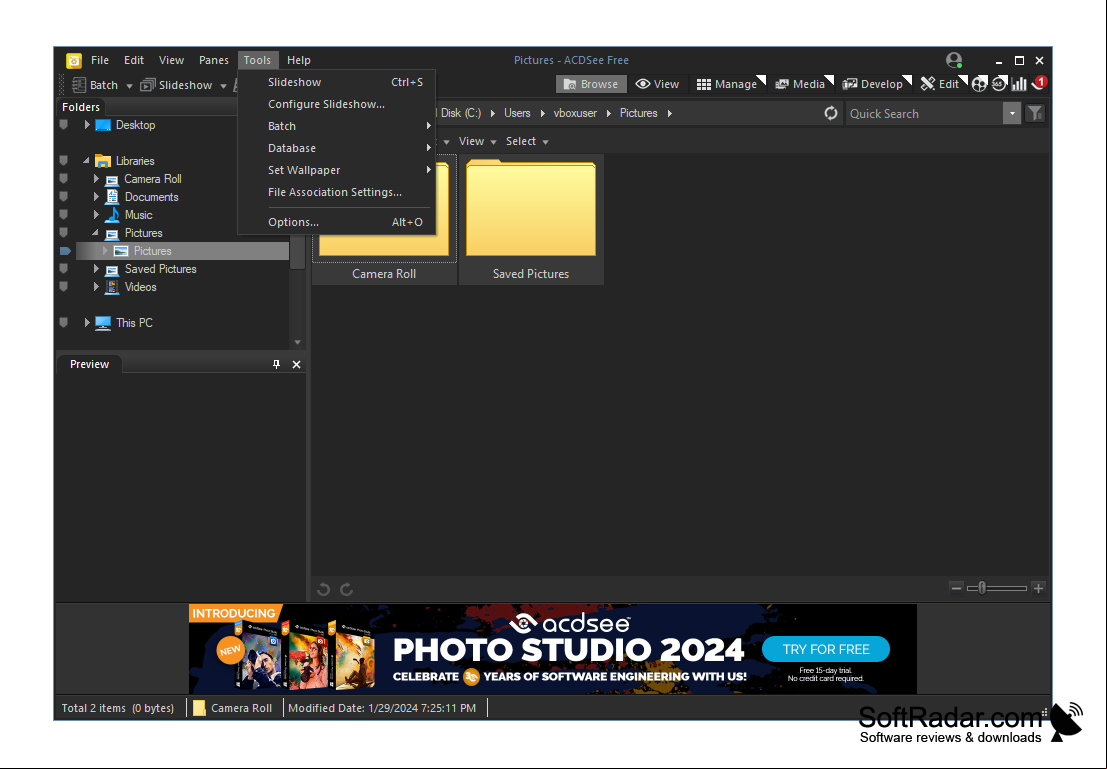
Task: Collapse the Libraries tree node
Action: pyautogui.click(x=87, y=160)
